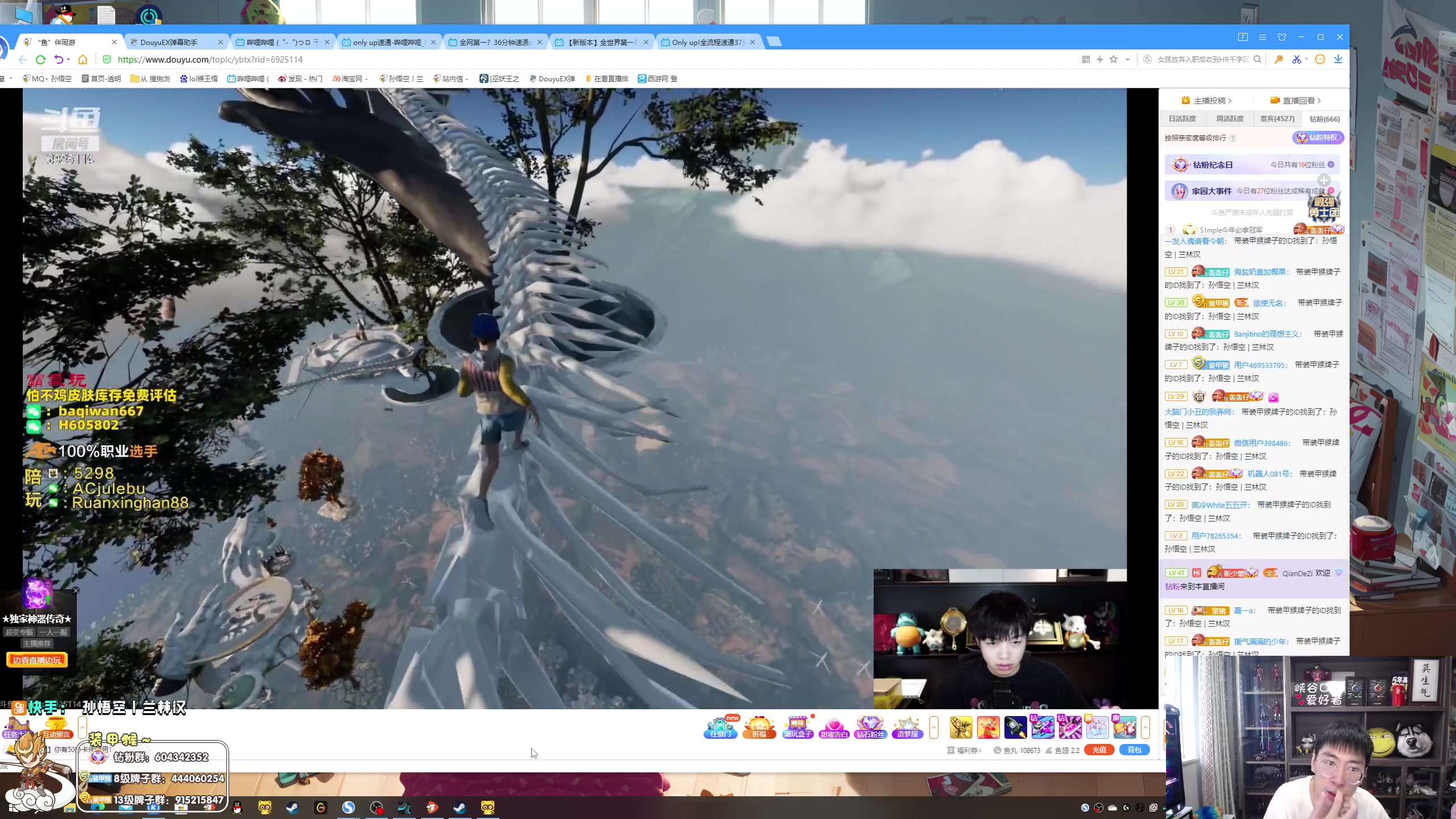Open 直播回看 replay link
This screenshot has width=1456, height=819.
coord(1295,101)
